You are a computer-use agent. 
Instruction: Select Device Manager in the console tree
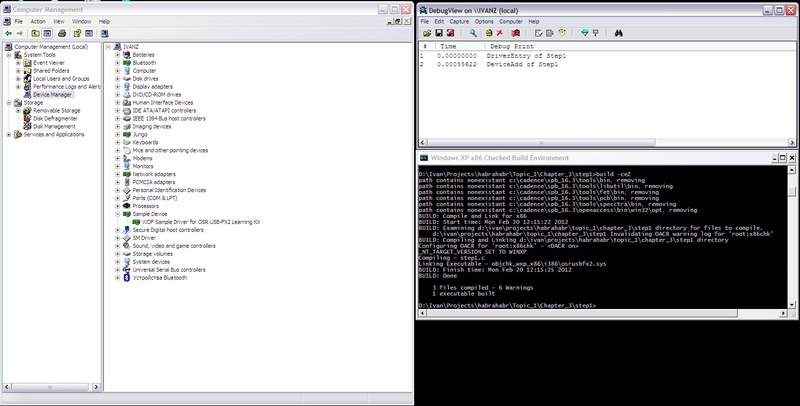pyautogui.click(x=53, y=95)
